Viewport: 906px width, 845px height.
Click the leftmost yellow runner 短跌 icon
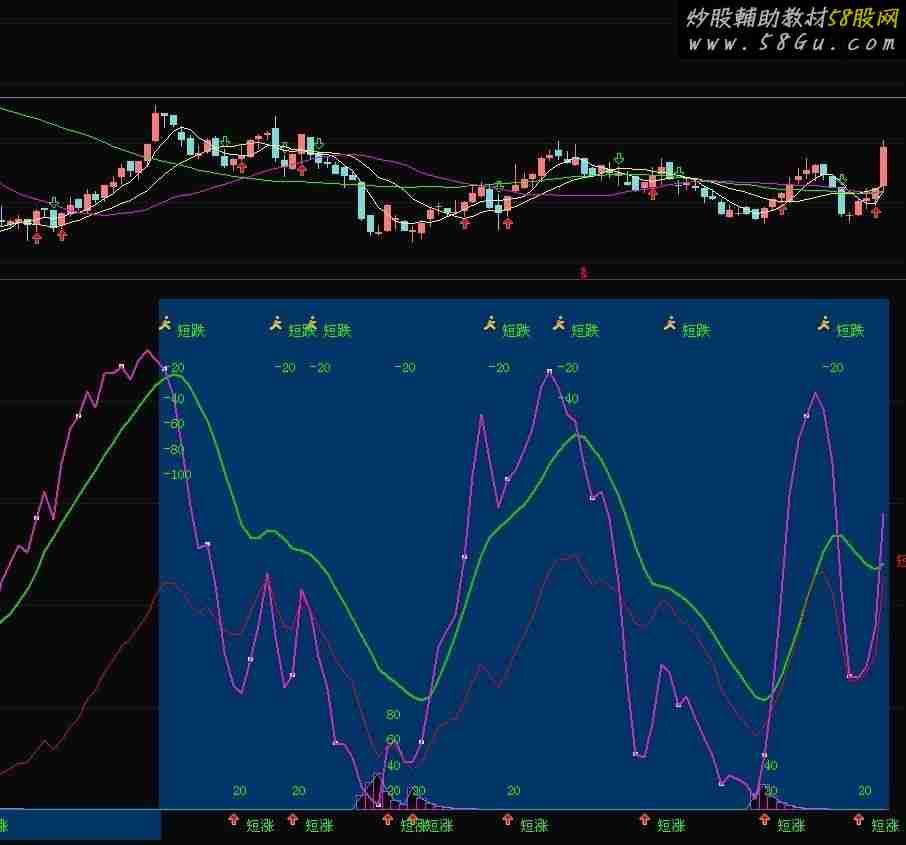point(165,324)
